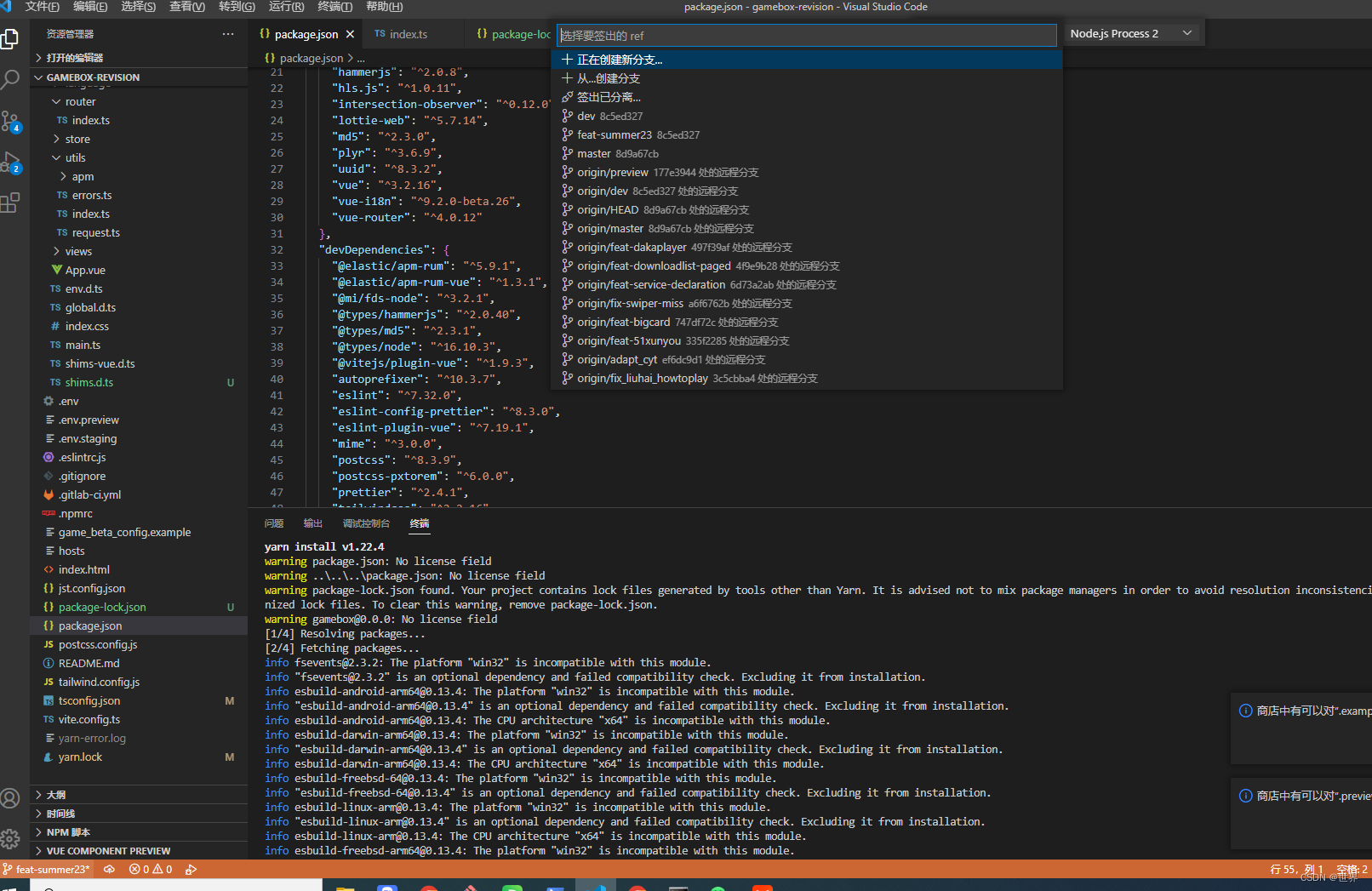Select origin/adapt_cyt remote branch
Viewport: 1372px width, 891px height.
pyautogui.click(x=807, y=359)
